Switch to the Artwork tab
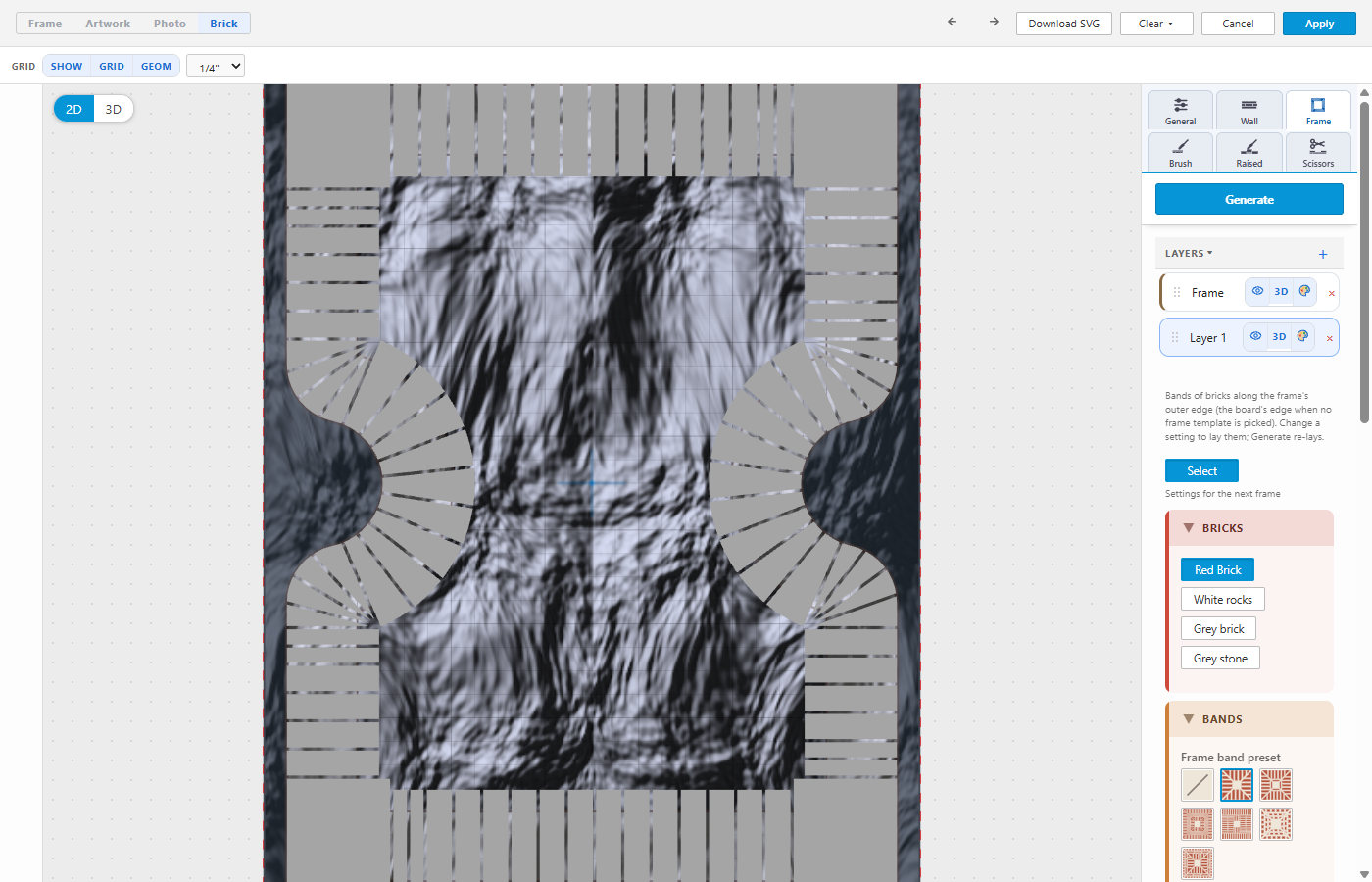This screenshot has height=882, width=1372. tap(108, 24)
